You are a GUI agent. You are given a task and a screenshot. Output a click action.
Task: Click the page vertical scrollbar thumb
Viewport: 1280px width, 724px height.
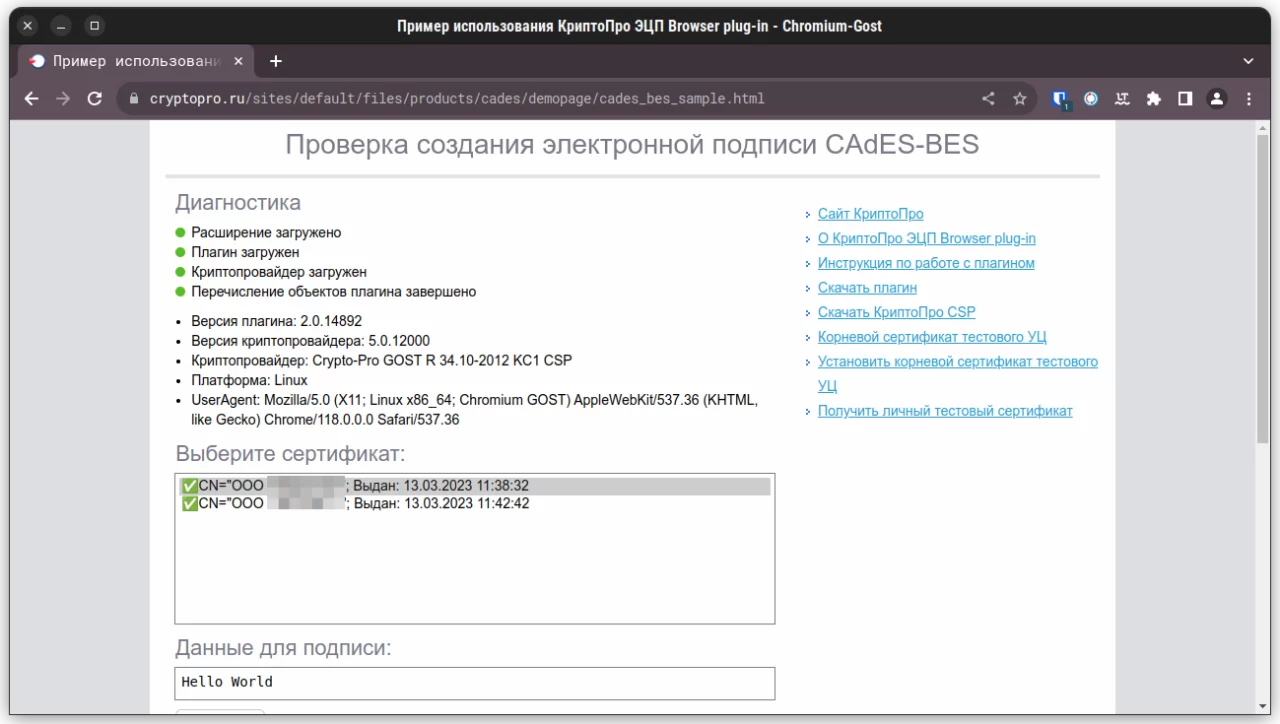1262,290
